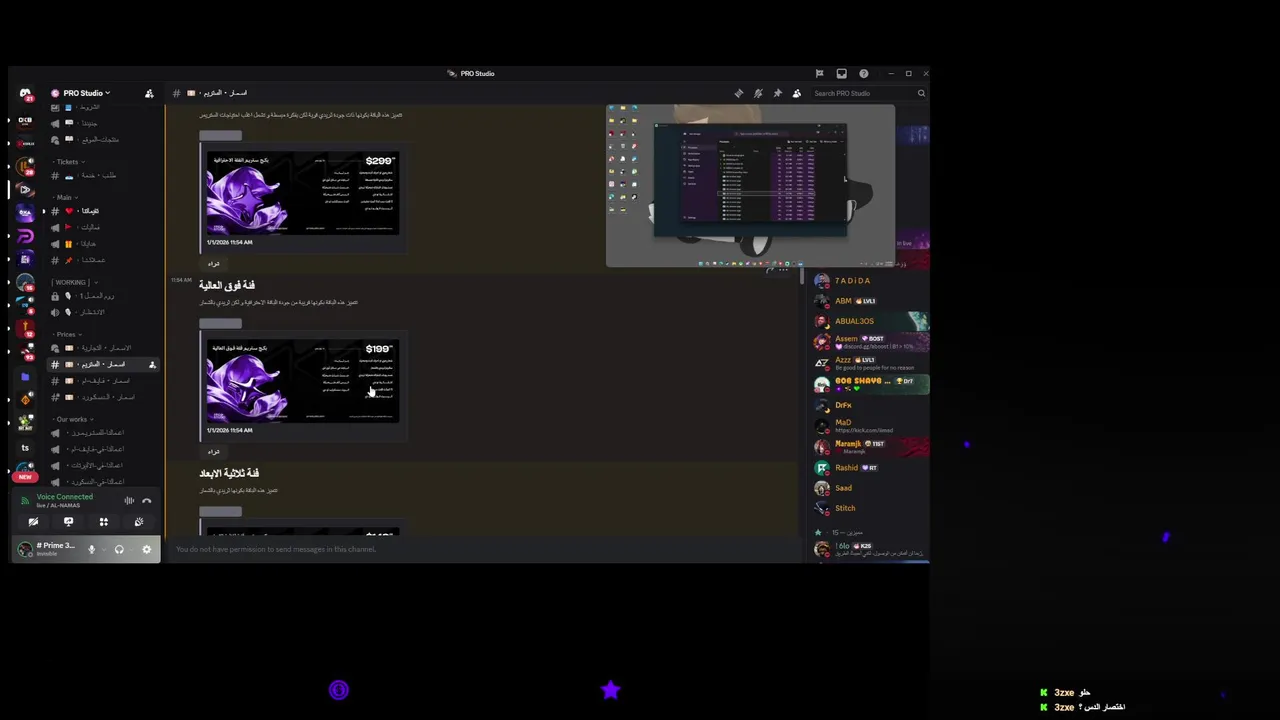Collapse the Prices category
This screenshot has height=720, width=1280.
(66, 334)
